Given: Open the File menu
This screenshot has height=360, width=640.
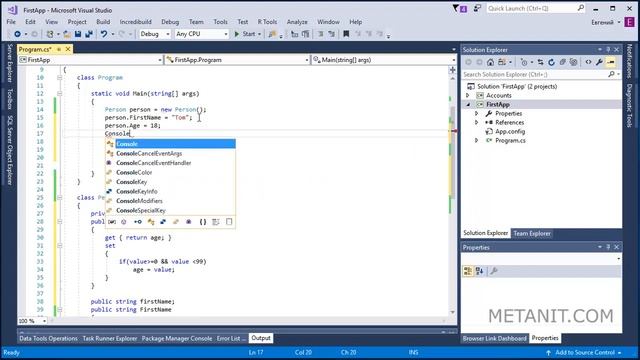Looking at the screenshot, I should [x=11, y=22].
